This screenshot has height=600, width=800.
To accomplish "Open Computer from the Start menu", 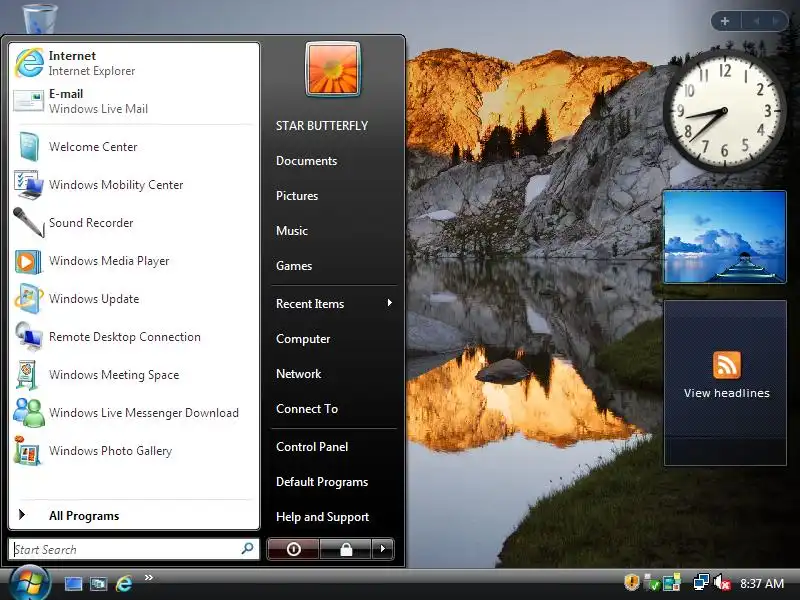I will [x=303, y=339].
